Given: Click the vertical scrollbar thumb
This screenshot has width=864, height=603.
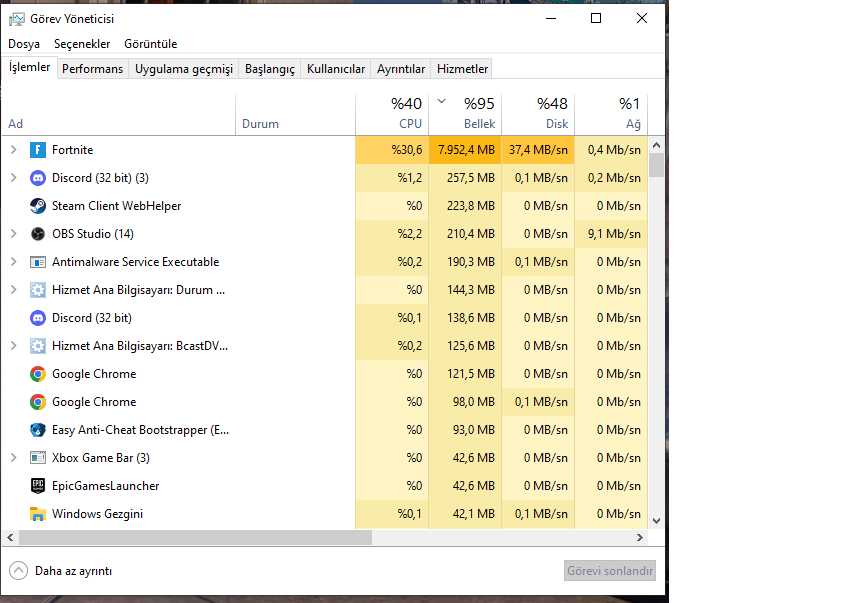Looking at the screenshot, I should tap(656, 165).
